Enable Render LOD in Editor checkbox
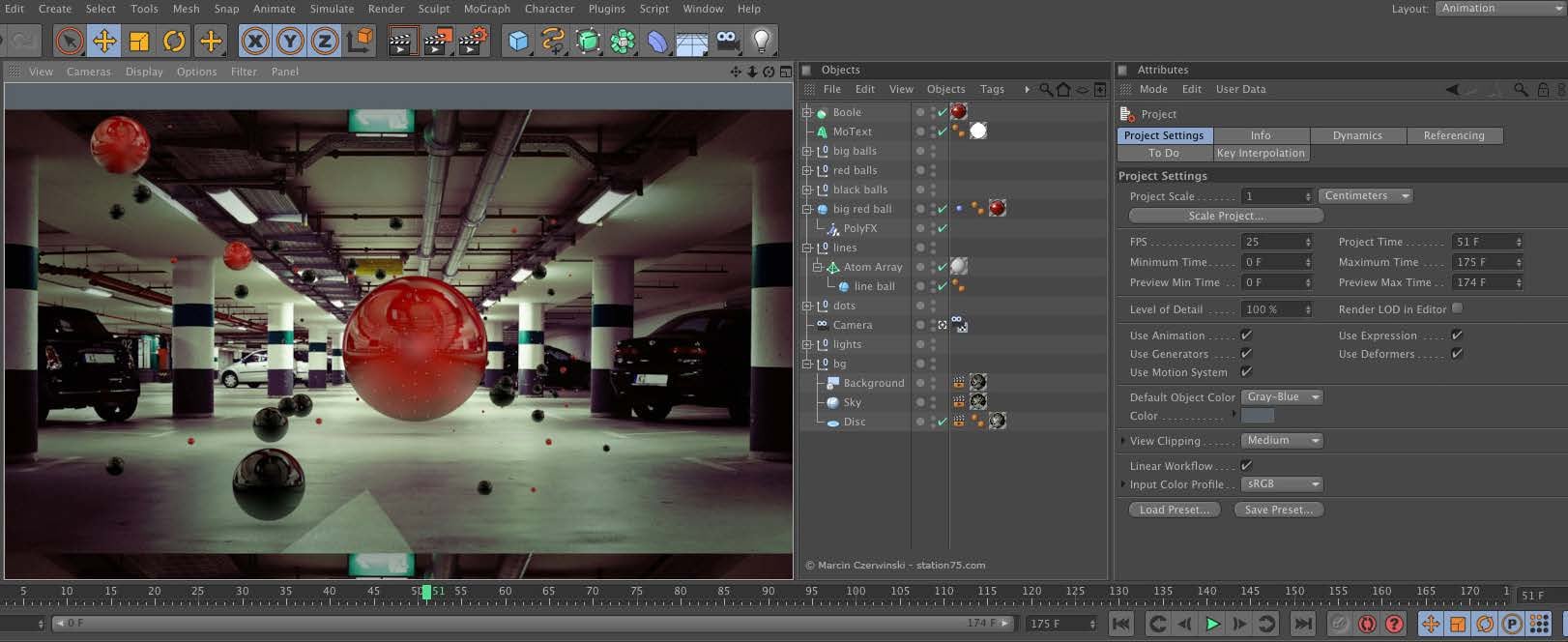1568x642 pixels. (x=1457, y=309)
